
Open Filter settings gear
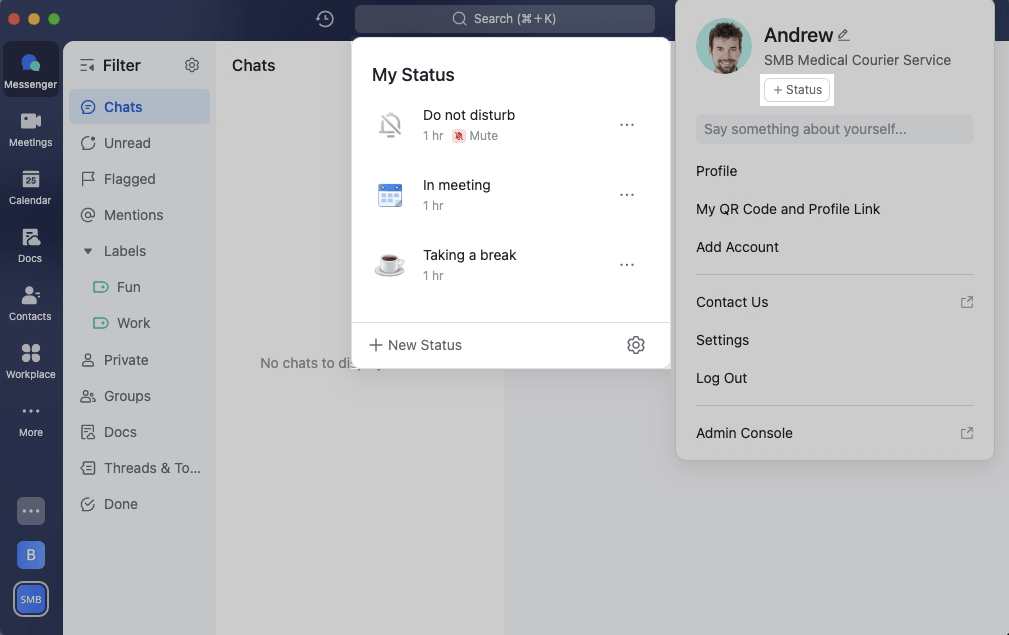point(192,64)
